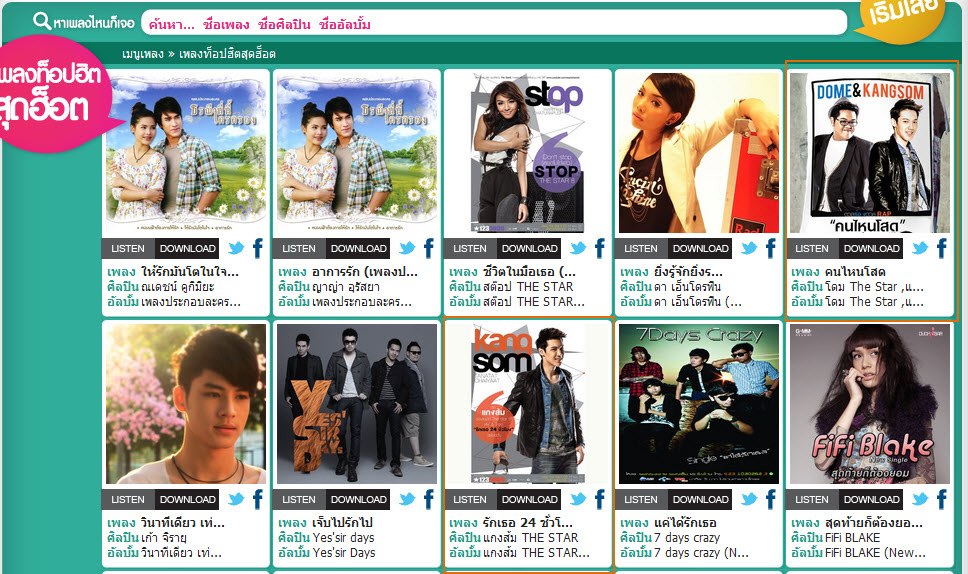Download ชีวิตในมือเธอ by Stop
968x574 pixels.
529,249
